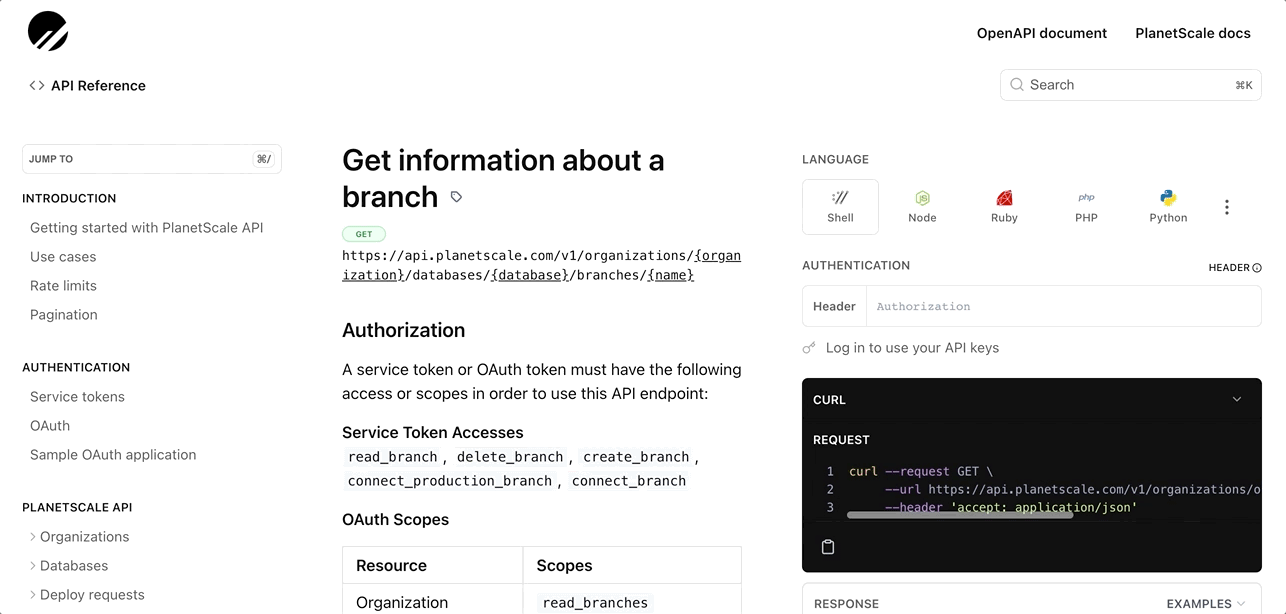The image size is (1286, 614).
Task: Click the delete_branch access token
Action: click(510, 457)
